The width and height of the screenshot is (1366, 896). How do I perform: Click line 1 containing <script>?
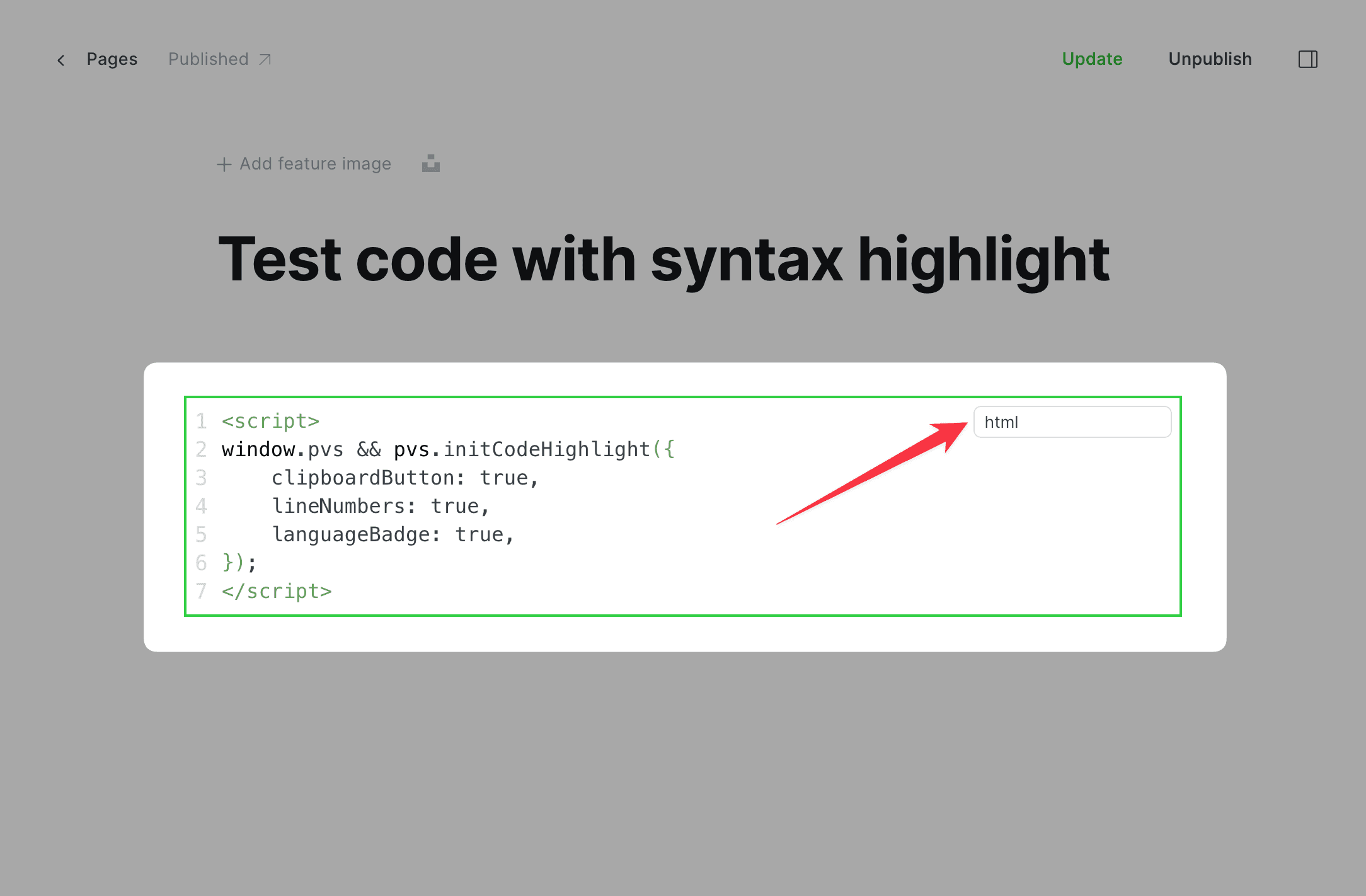(x=271, y=421)
